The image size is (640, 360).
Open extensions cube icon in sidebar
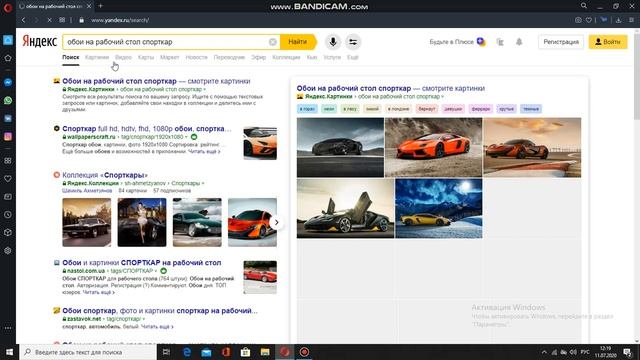(8, 233)
